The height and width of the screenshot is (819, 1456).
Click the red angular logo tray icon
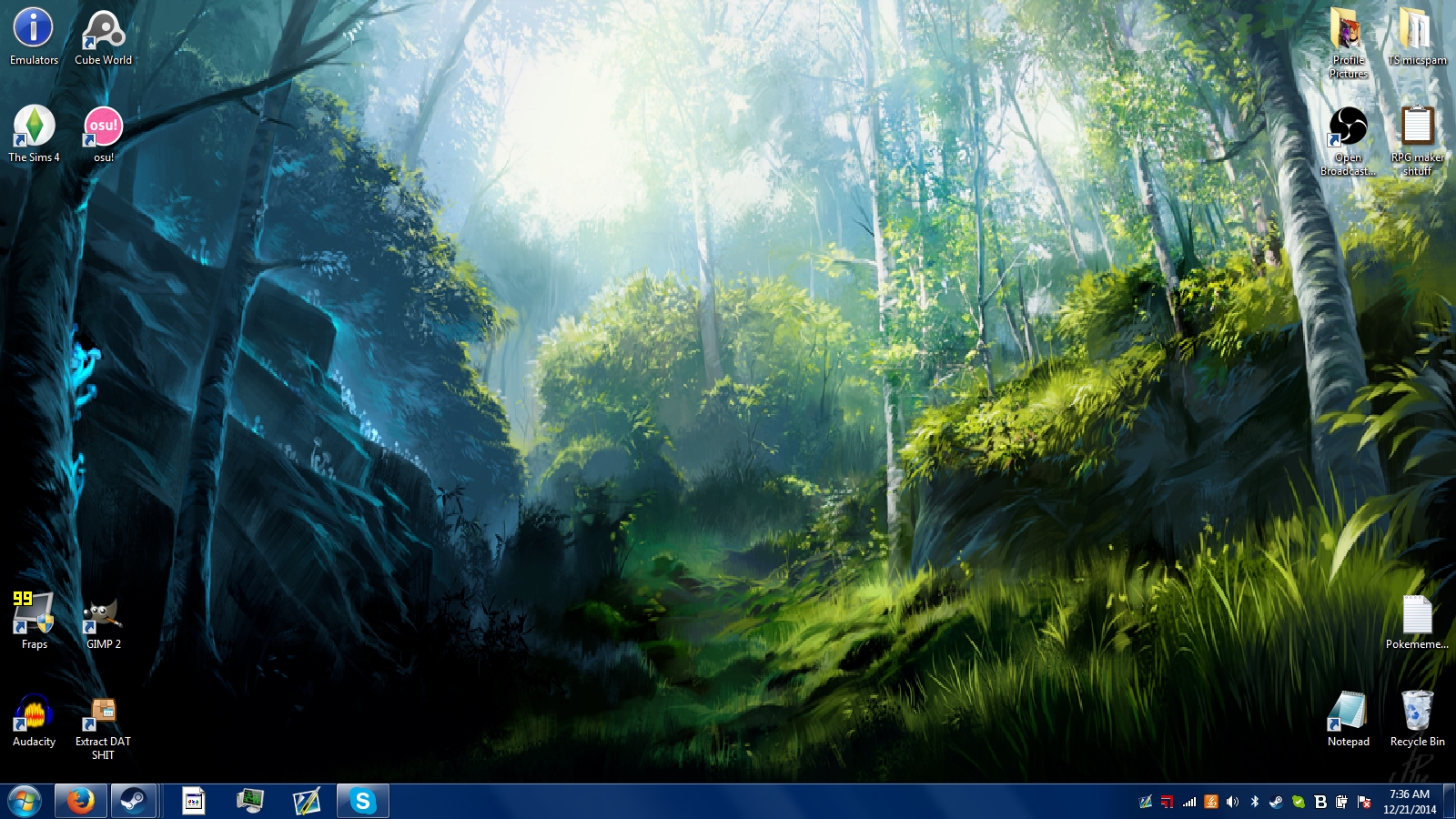pos(1168,802)
